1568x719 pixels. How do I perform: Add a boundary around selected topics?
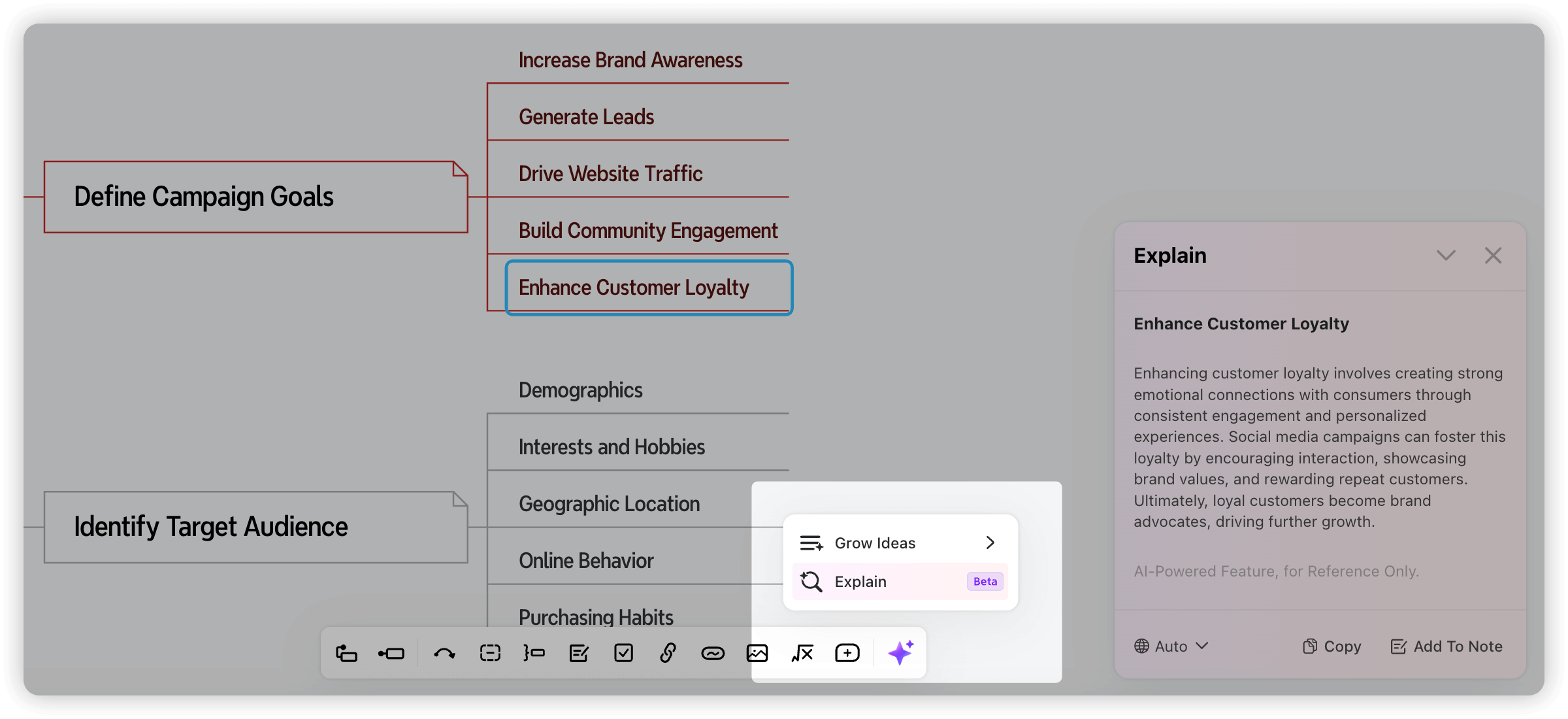(x=489, y=652)
